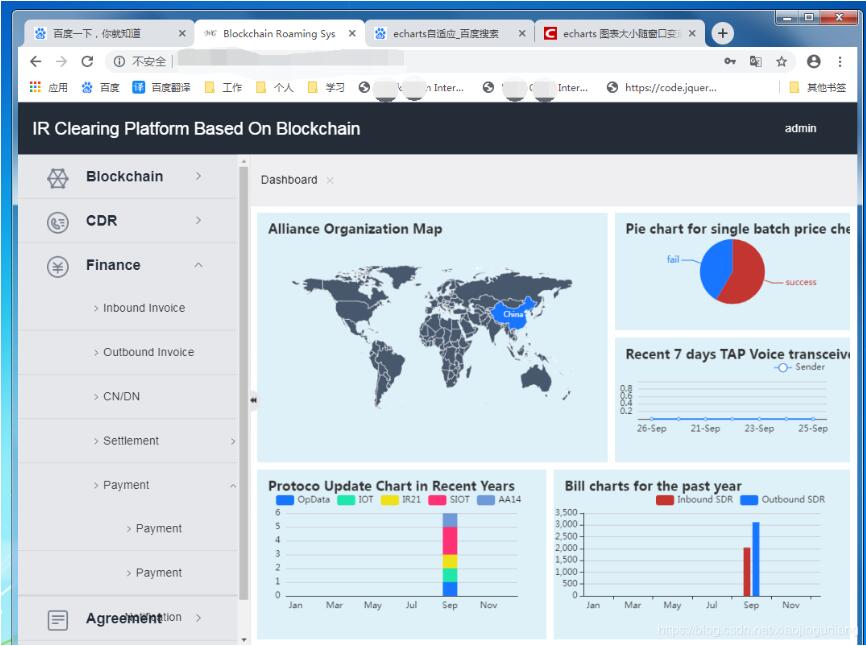Expand the Settlement submenu
Viewport: 866px width, 646px height.
233,441
